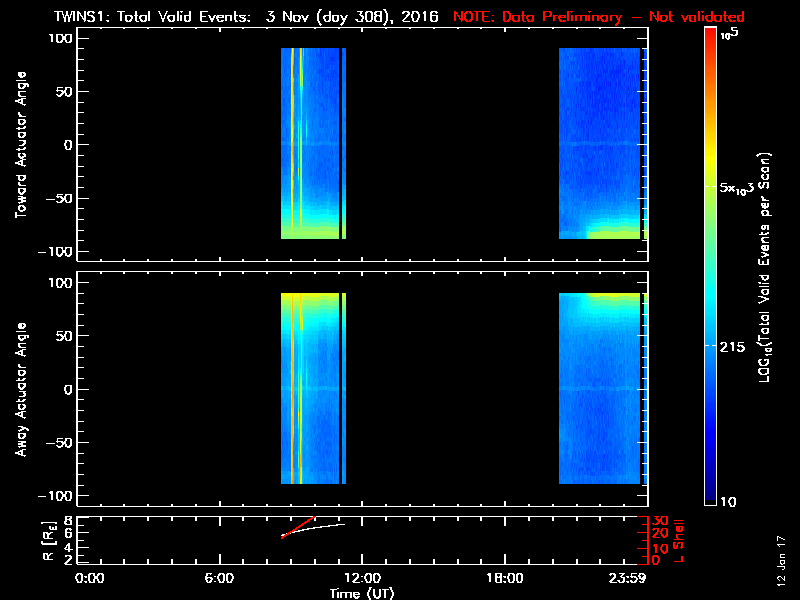Viewport: 800px width, 600px height.
Task: Select the 12:00 time axis tick label
Action: point(362,579)
